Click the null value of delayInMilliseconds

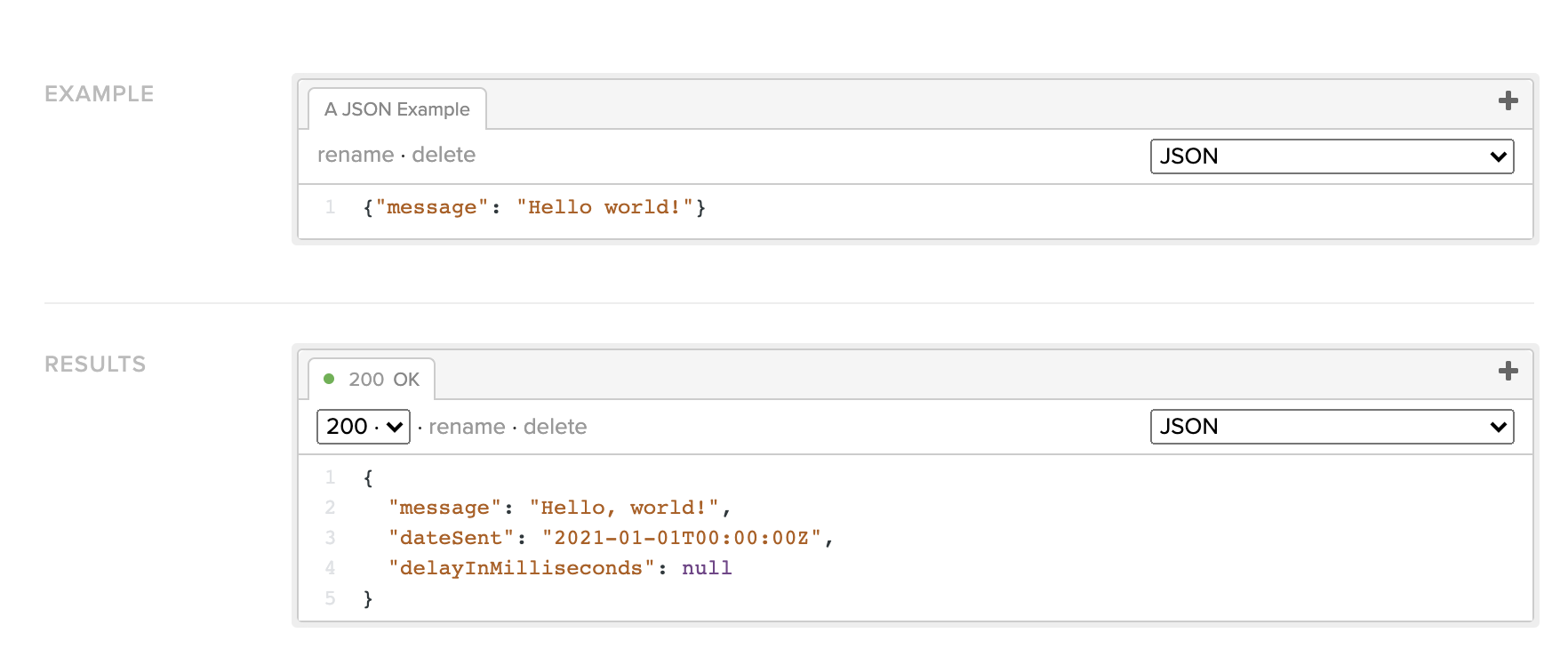(707, 569)
